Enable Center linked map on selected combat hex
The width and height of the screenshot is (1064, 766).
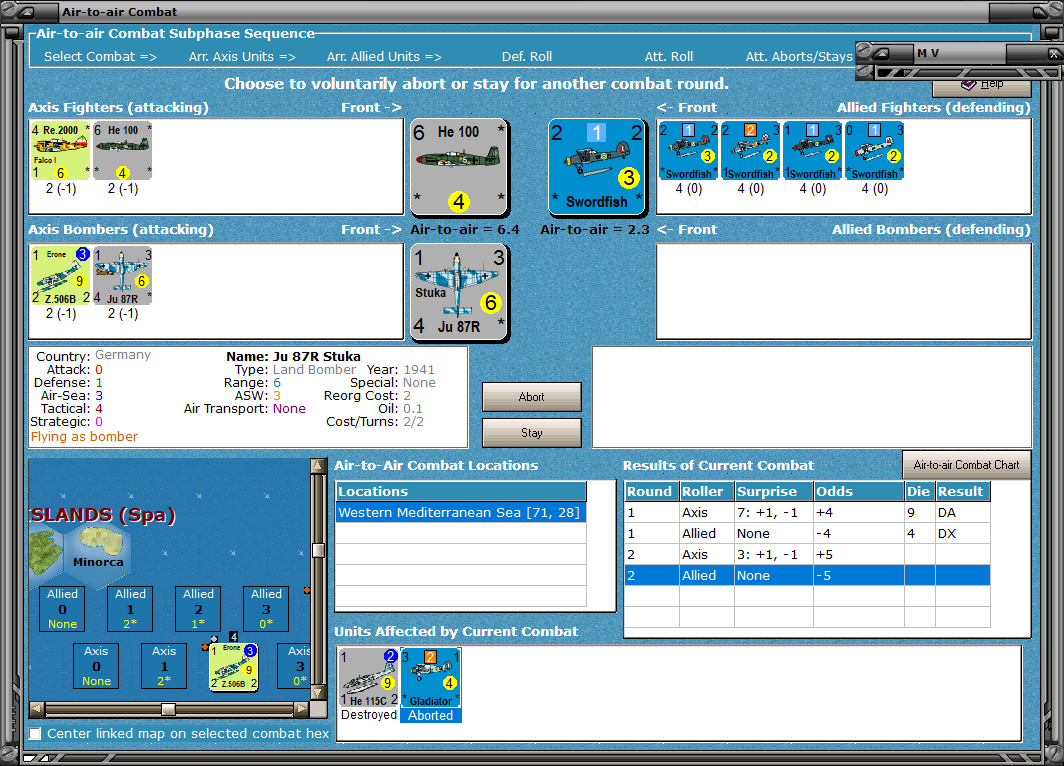click(35, 733)
